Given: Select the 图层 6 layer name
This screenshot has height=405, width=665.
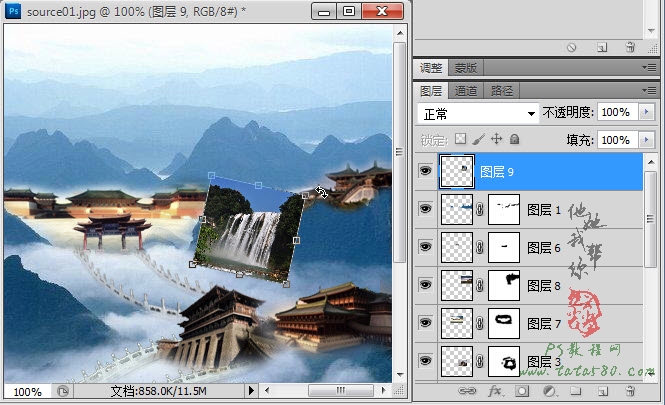Looking at the screenshot, I should click(x=544, y=248).
